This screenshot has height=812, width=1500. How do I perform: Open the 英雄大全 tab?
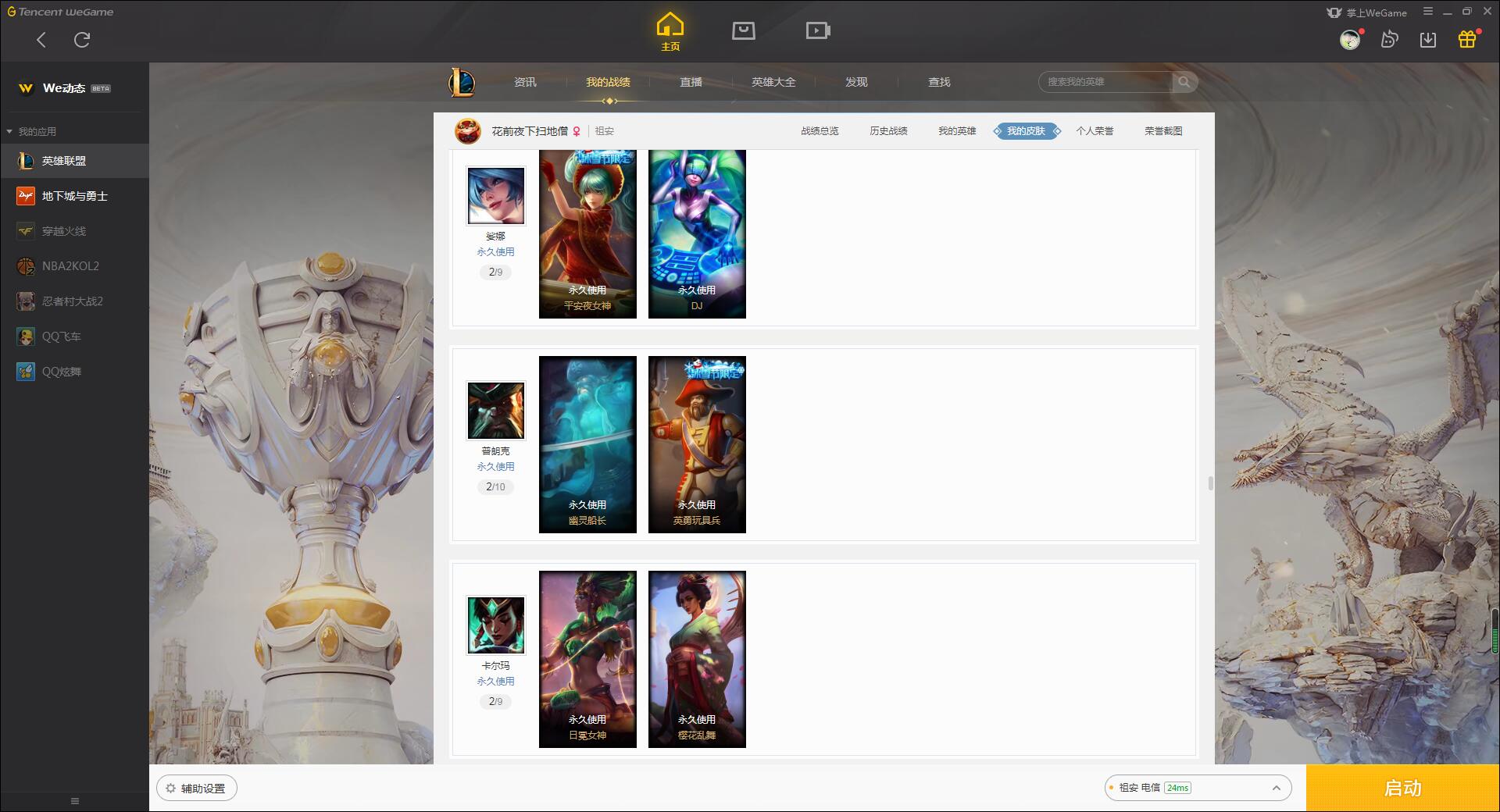773,82
